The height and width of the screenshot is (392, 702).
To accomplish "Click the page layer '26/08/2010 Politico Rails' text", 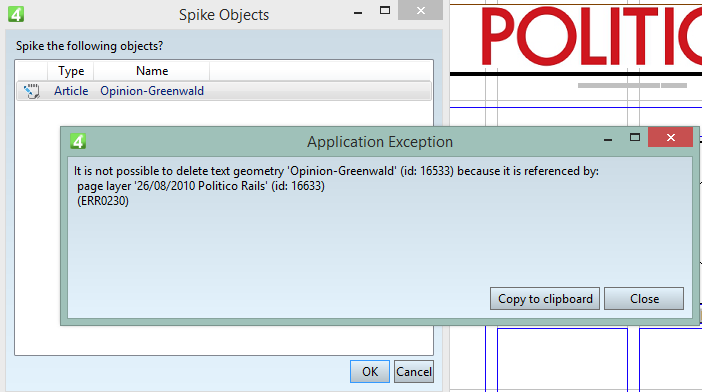I will tap(201, 186).
